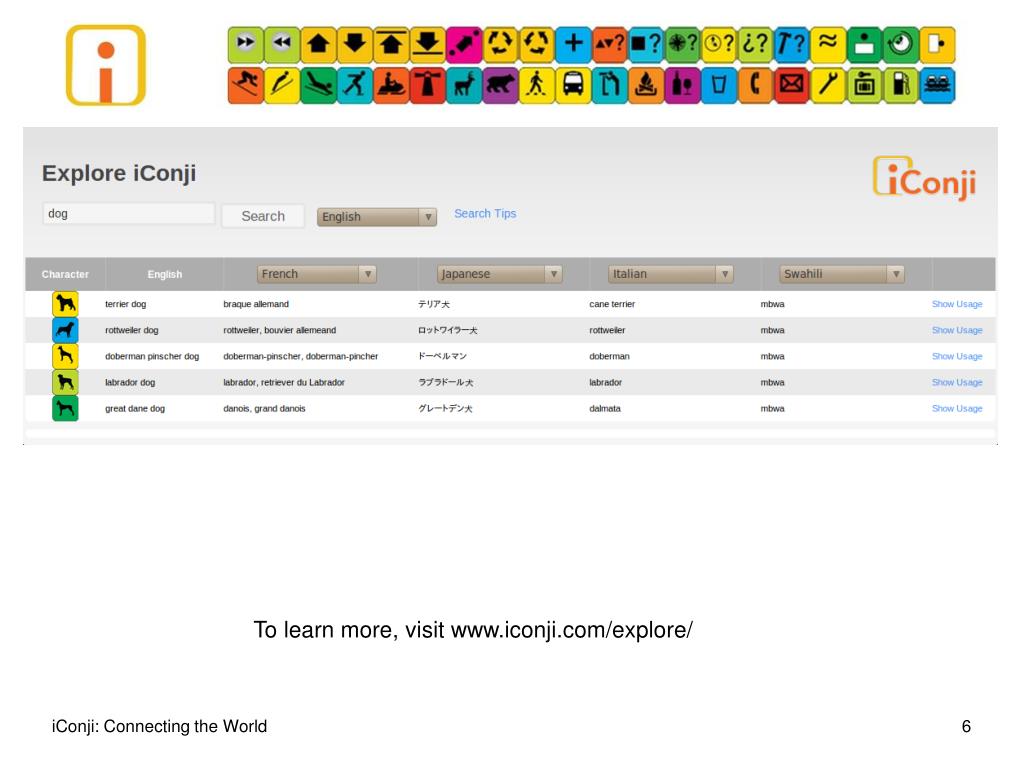1024x768 pixels.
Task: Click the 'danois, grand danois' cell
Action: coord(264,408)
